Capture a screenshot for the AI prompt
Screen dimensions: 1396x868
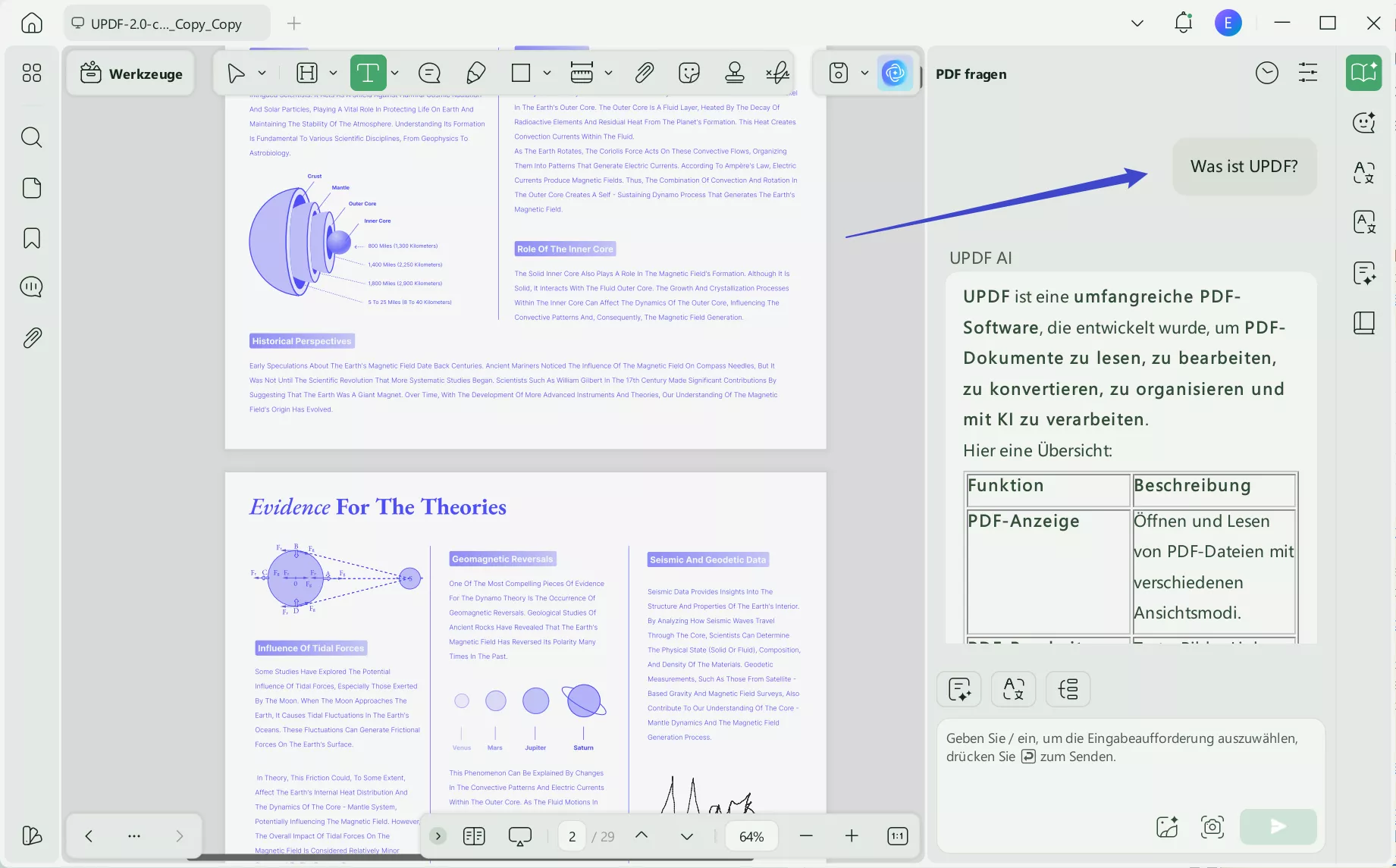[1212, 826]
